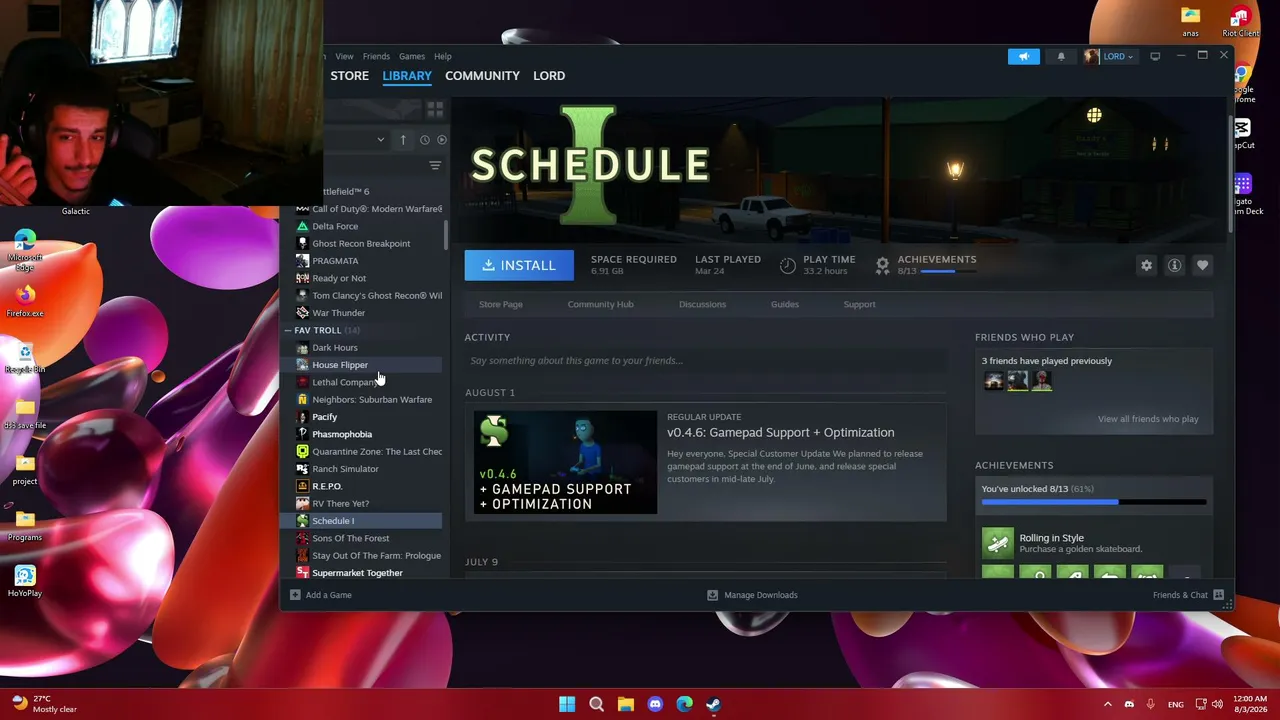Open the Guides link

[x=784, y=304]
